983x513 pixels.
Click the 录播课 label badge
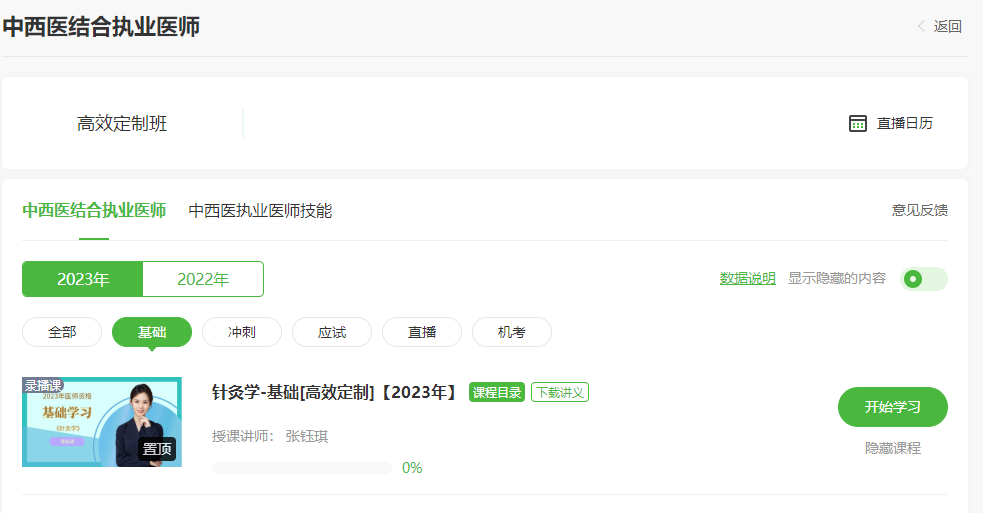(43, 385)
